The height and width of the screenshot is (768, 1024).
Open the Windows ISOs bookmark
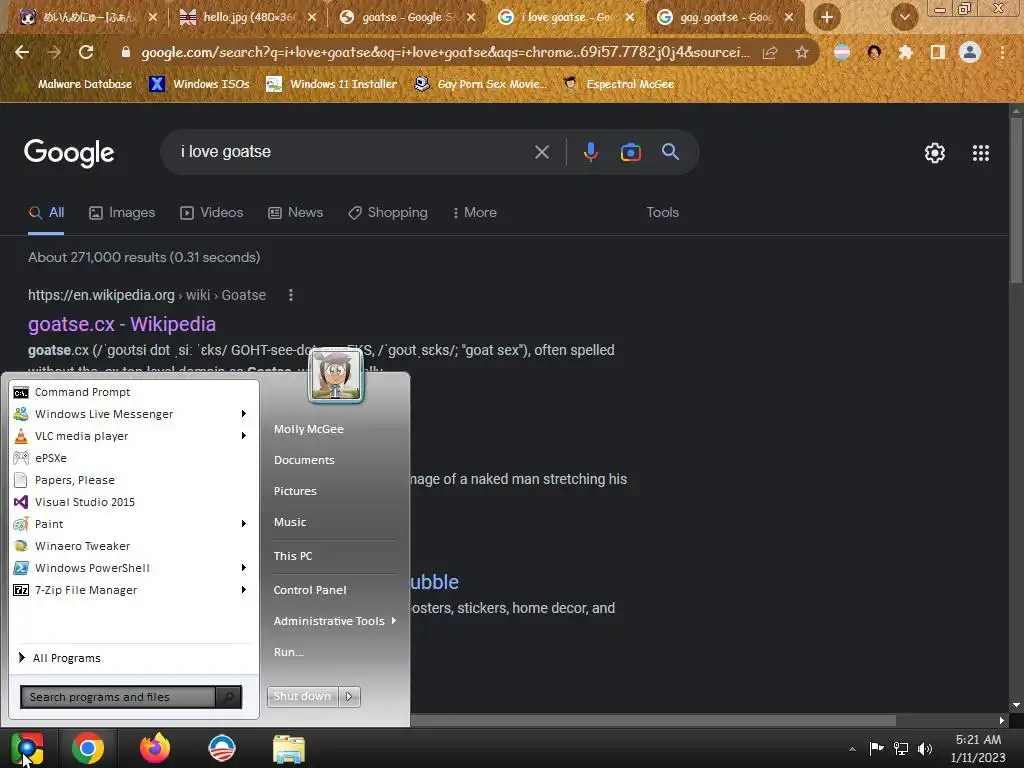[199, 84]
